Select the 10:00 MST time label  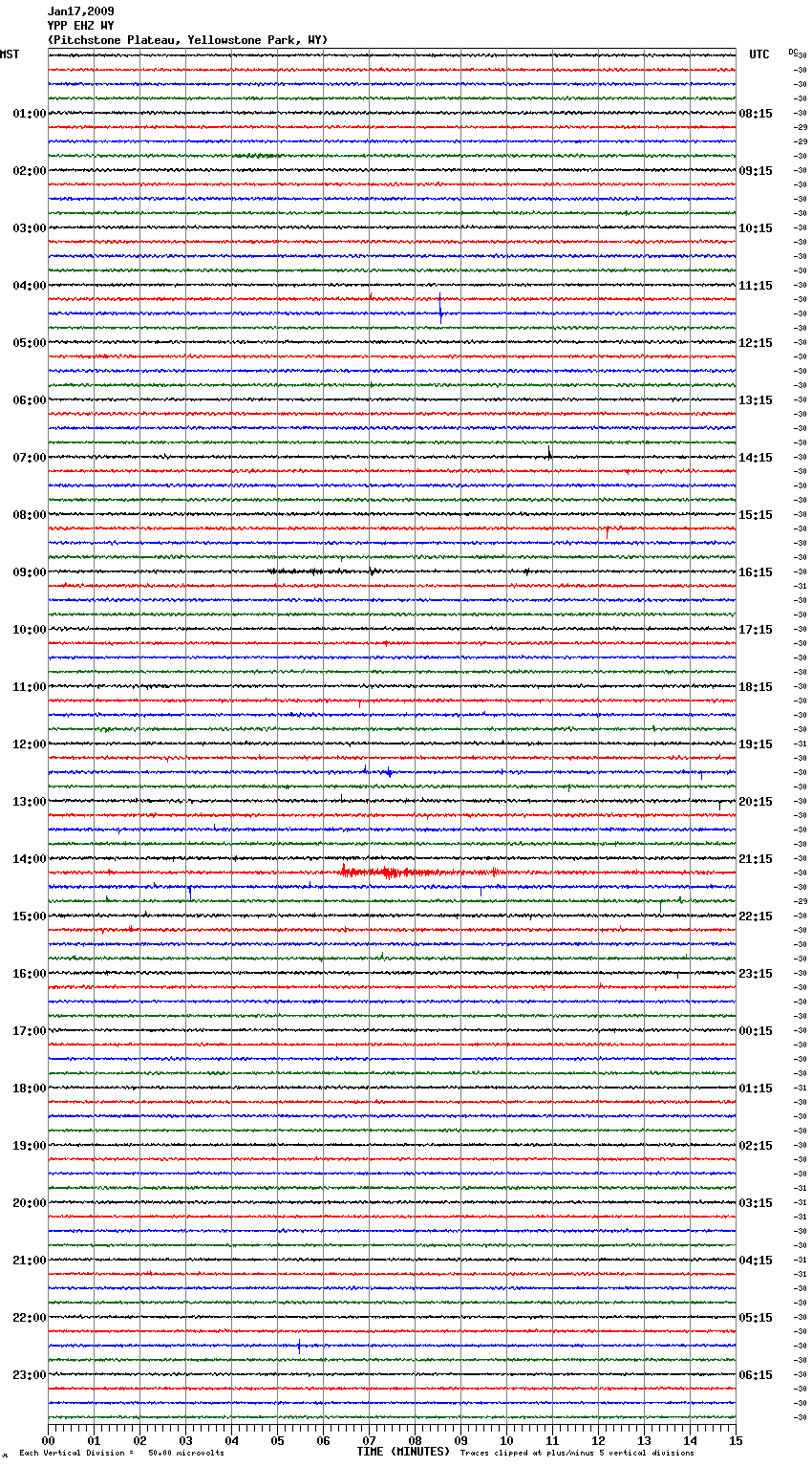[30, 630]
